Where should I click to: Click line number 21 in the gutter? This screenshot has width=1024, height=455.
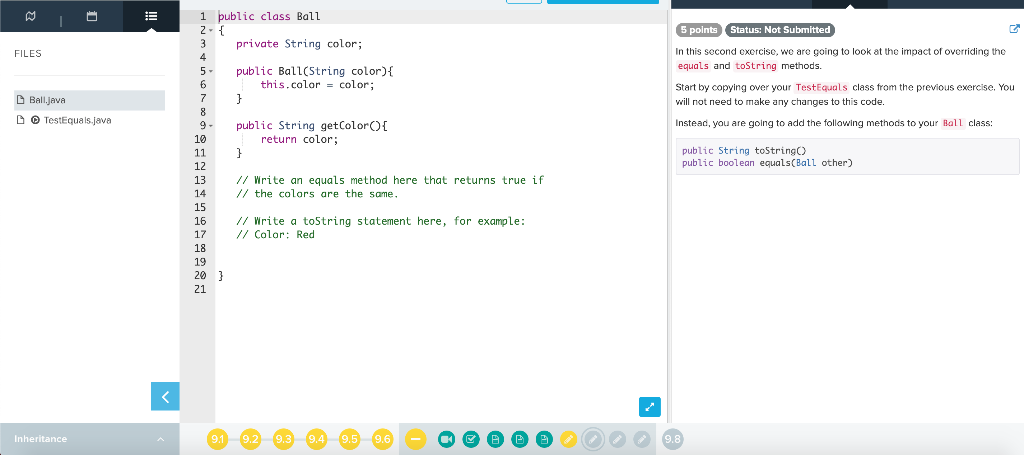pos(200,289)
